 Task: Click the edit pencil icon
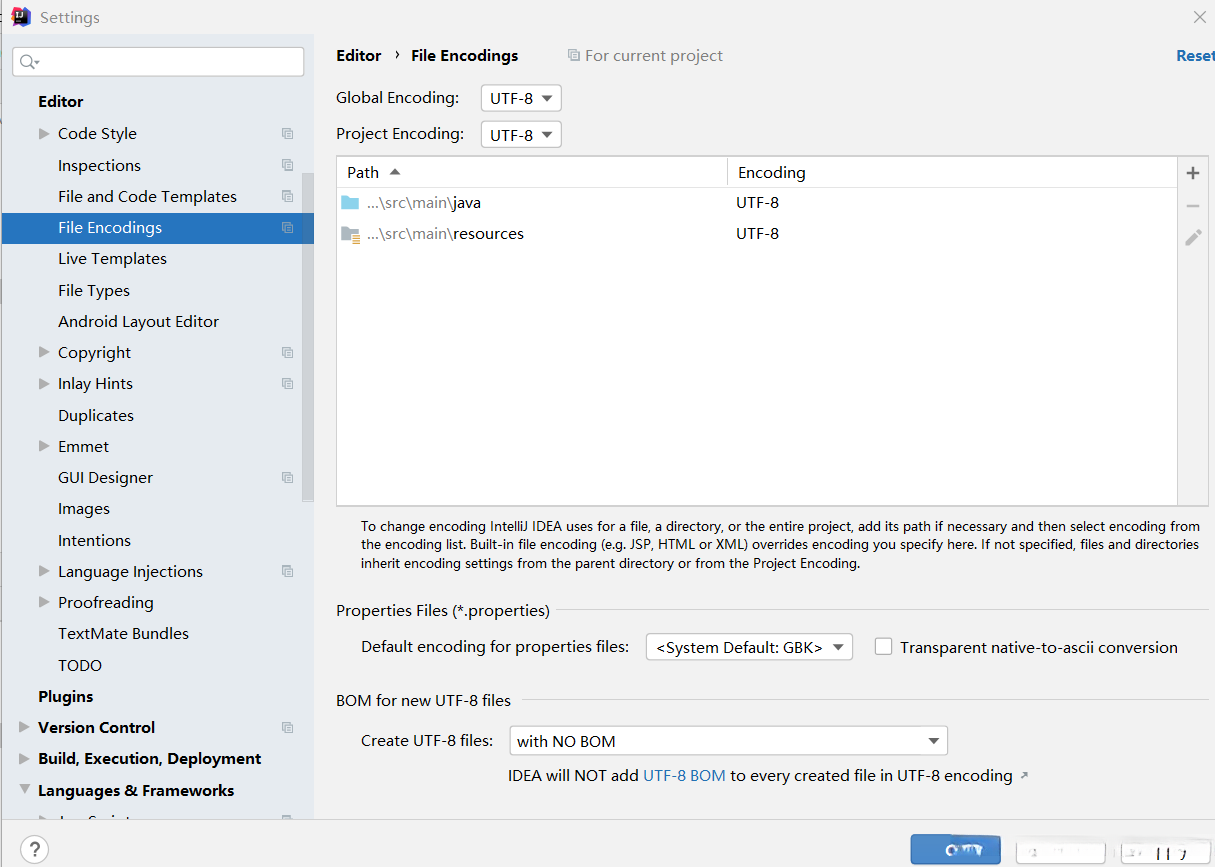click(1192, 237)
